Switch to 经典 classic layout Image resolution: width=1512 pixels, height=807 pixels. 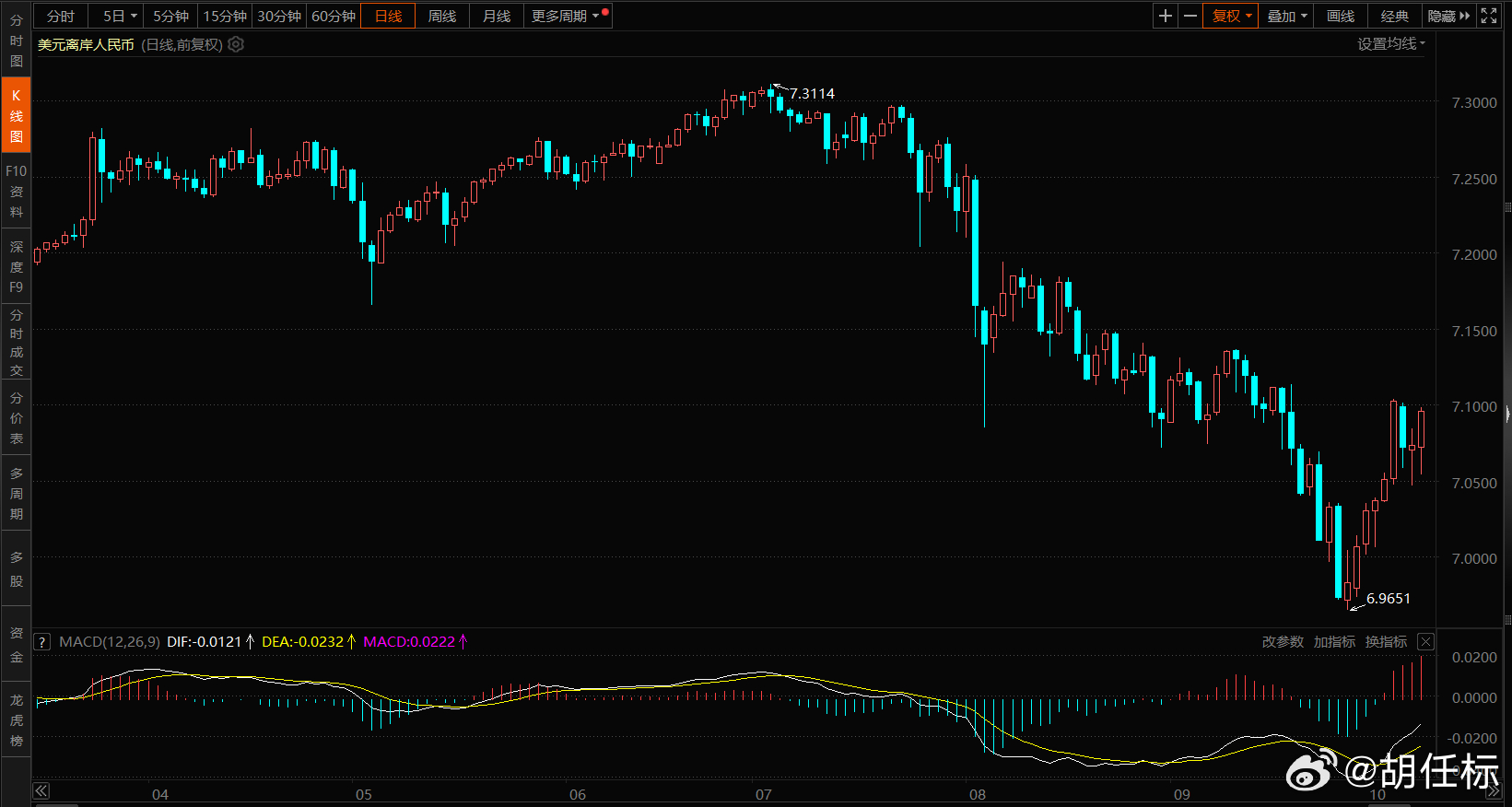(x=1395, y=16)
